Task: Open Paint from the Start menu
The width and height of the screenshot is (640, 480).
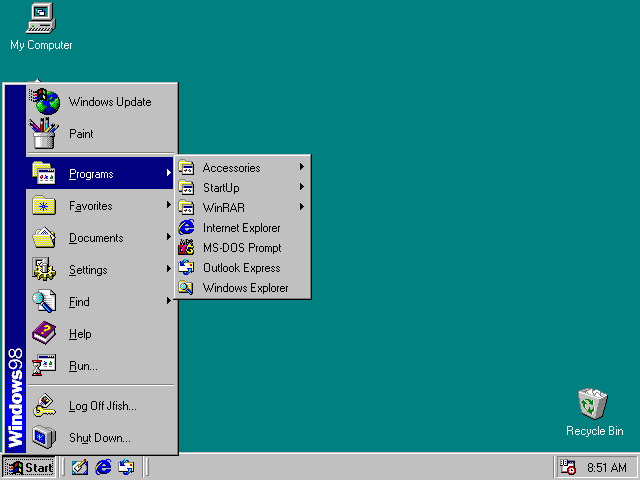Action: point(101,133)
